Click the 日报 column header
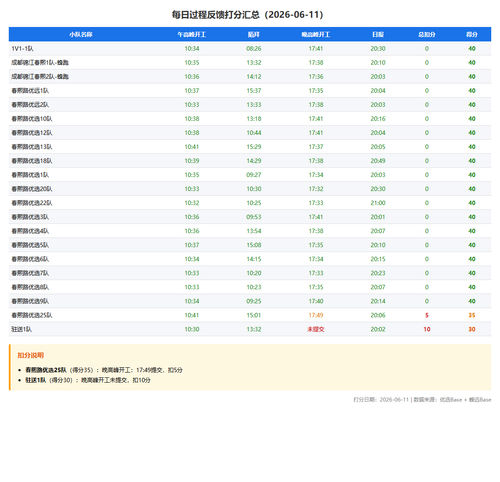 tap(378, 34)
